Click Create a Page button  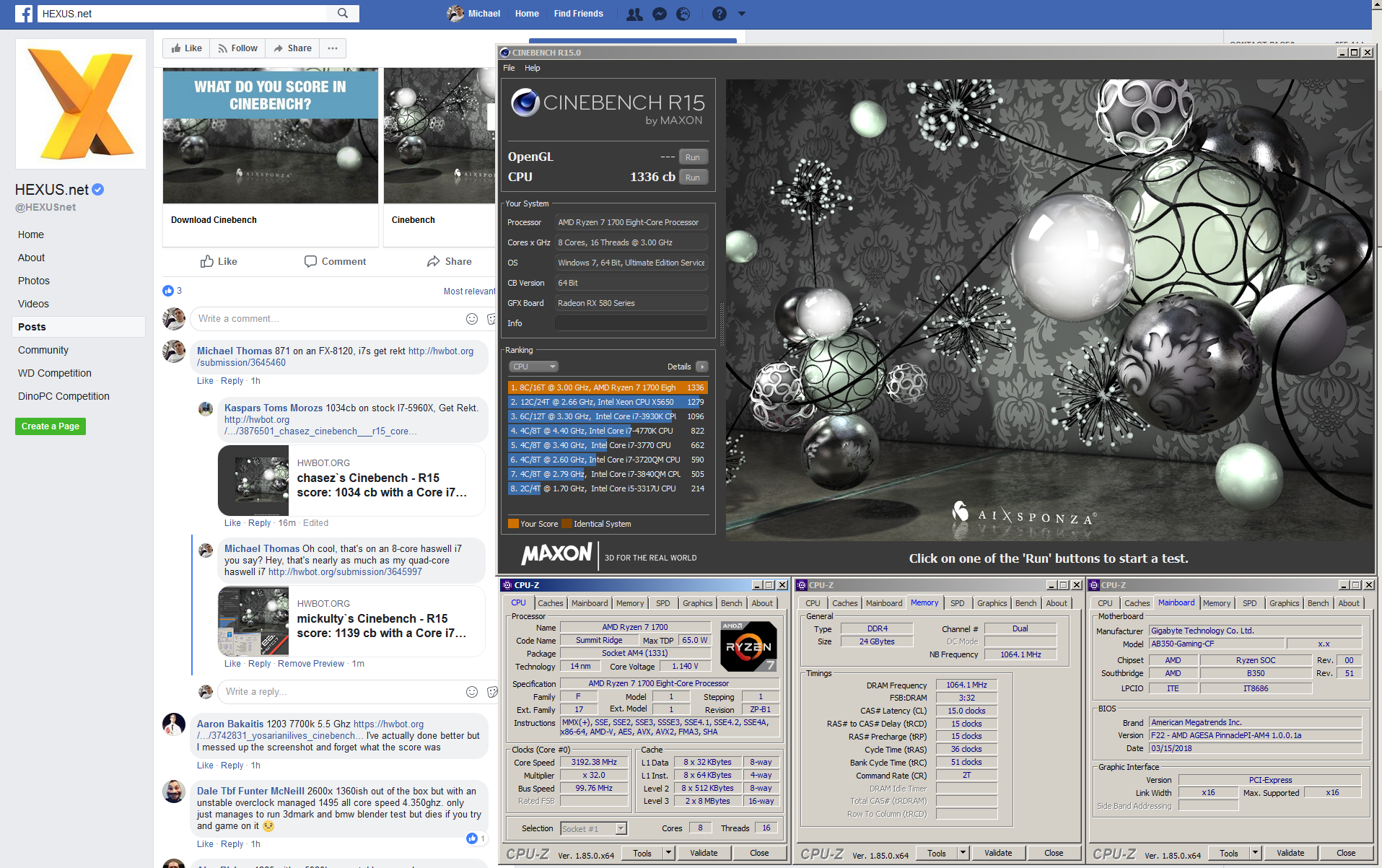pyautogui.click(x=51, y=426)
